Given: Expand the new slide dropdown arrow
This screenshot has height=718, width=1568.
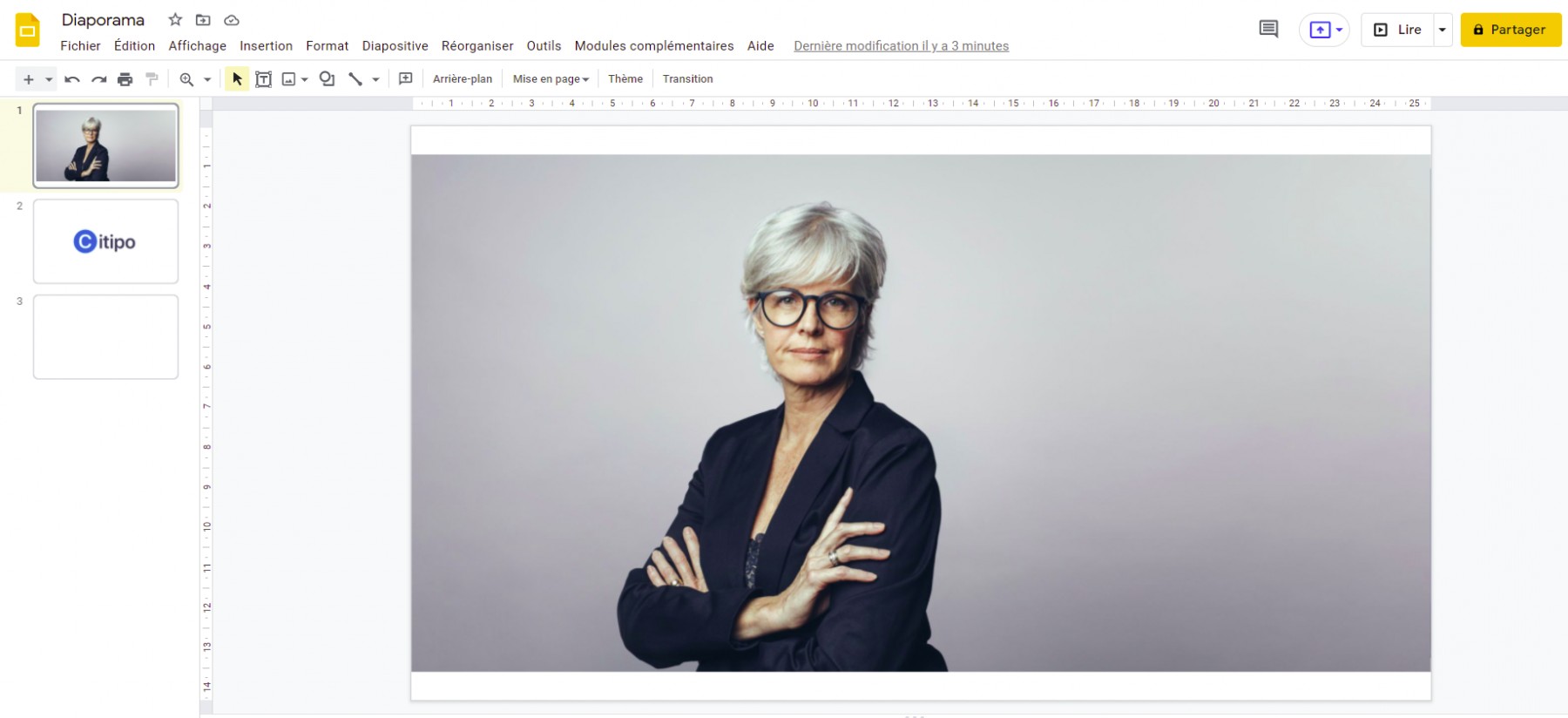Looking at the screenshot, I should click(49, 79).
